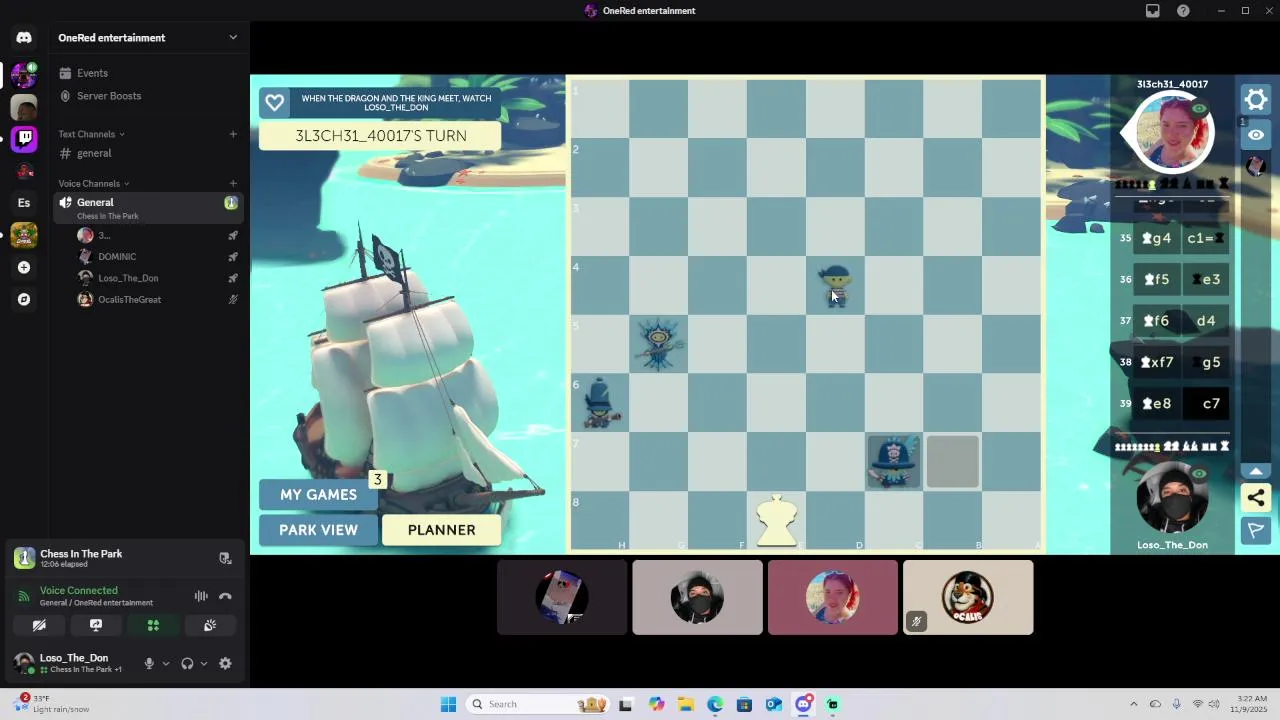This screenshot has width=1280, height=720.
Task: Disconnect from voice call
Action: tap(225, 596)
